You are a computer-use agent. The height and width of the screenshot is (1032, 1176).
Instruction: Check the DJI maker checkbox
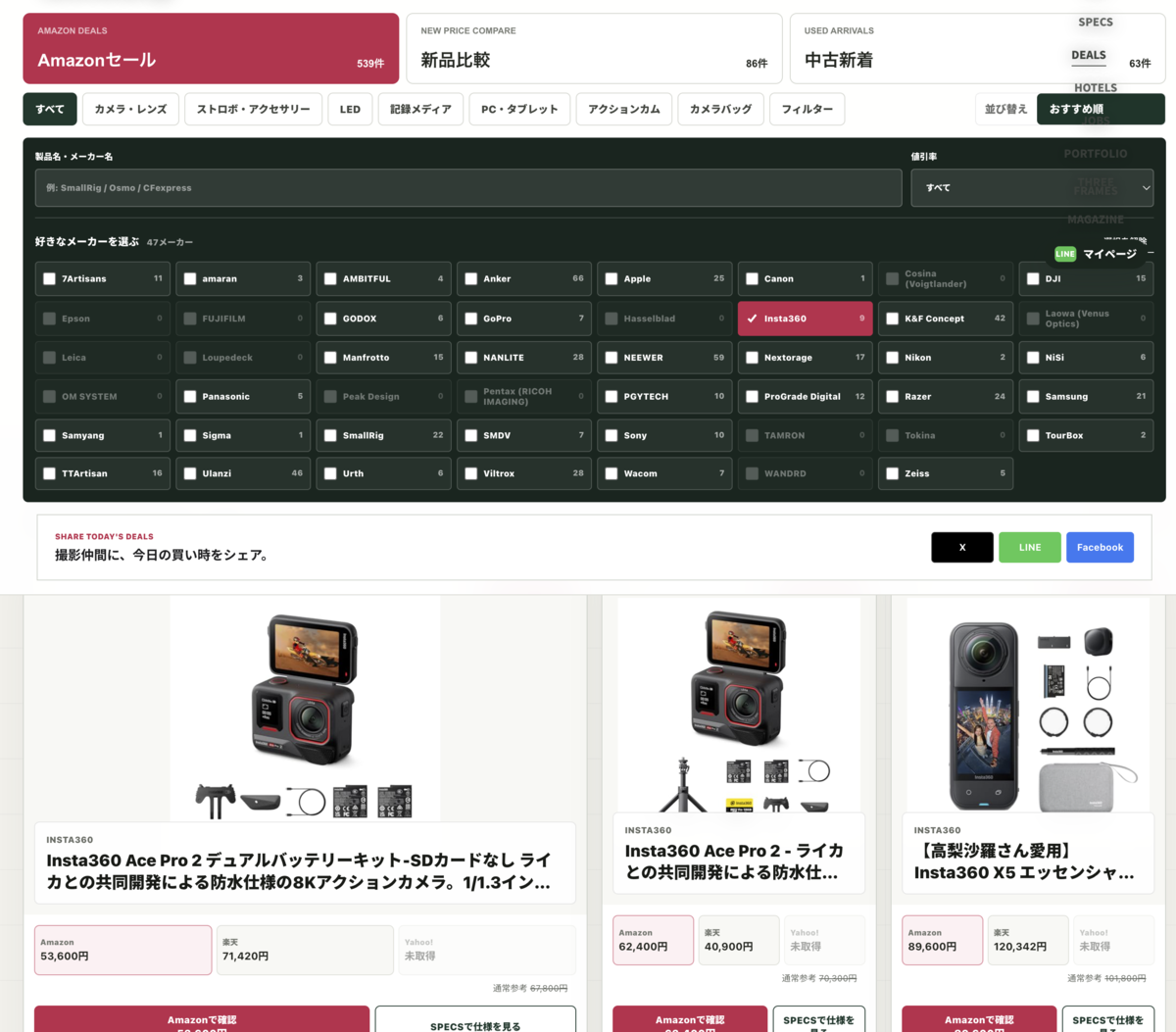1033,278
